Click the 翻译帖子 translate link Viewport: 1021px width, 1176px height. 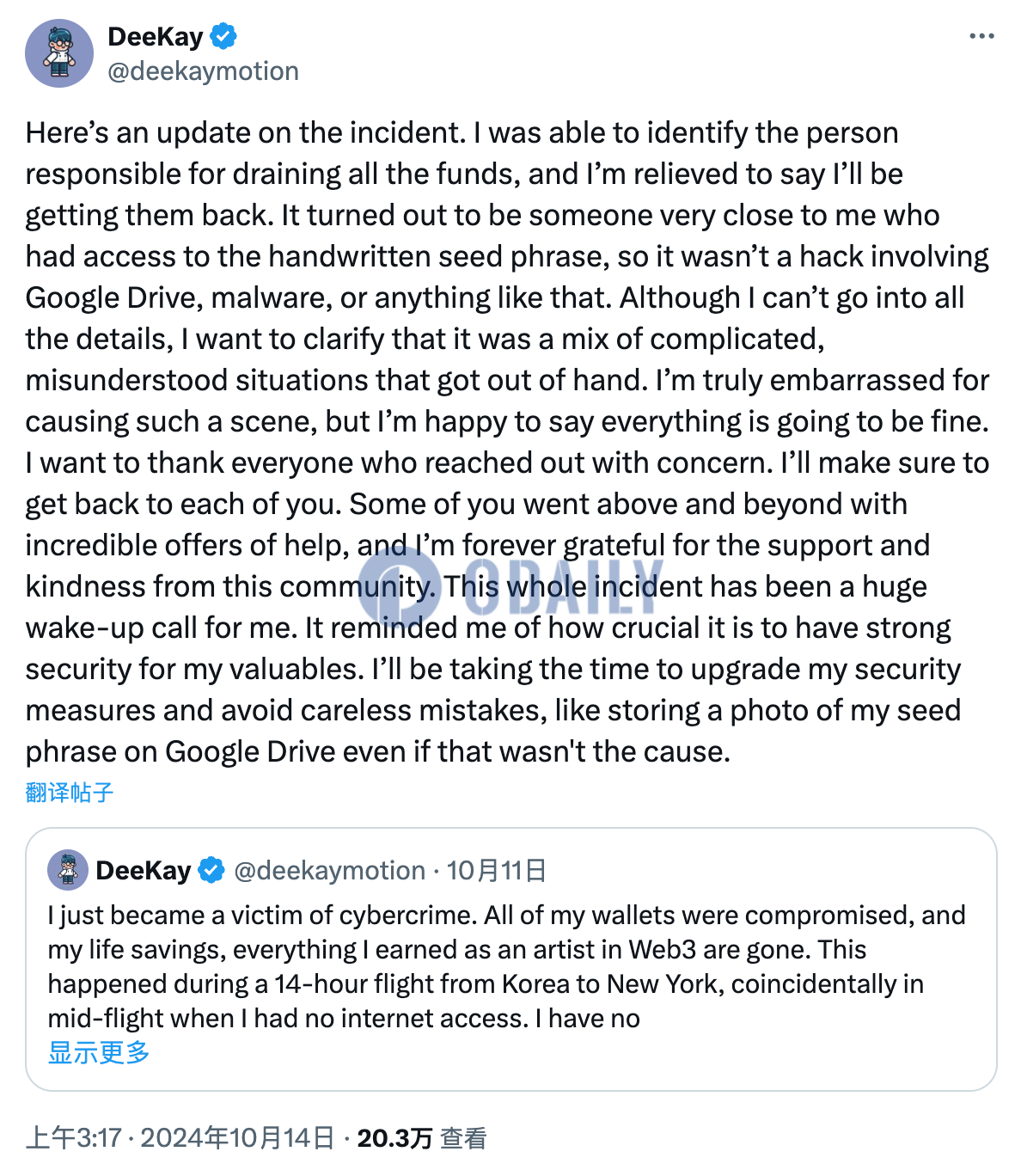click(x=70, y=792)
